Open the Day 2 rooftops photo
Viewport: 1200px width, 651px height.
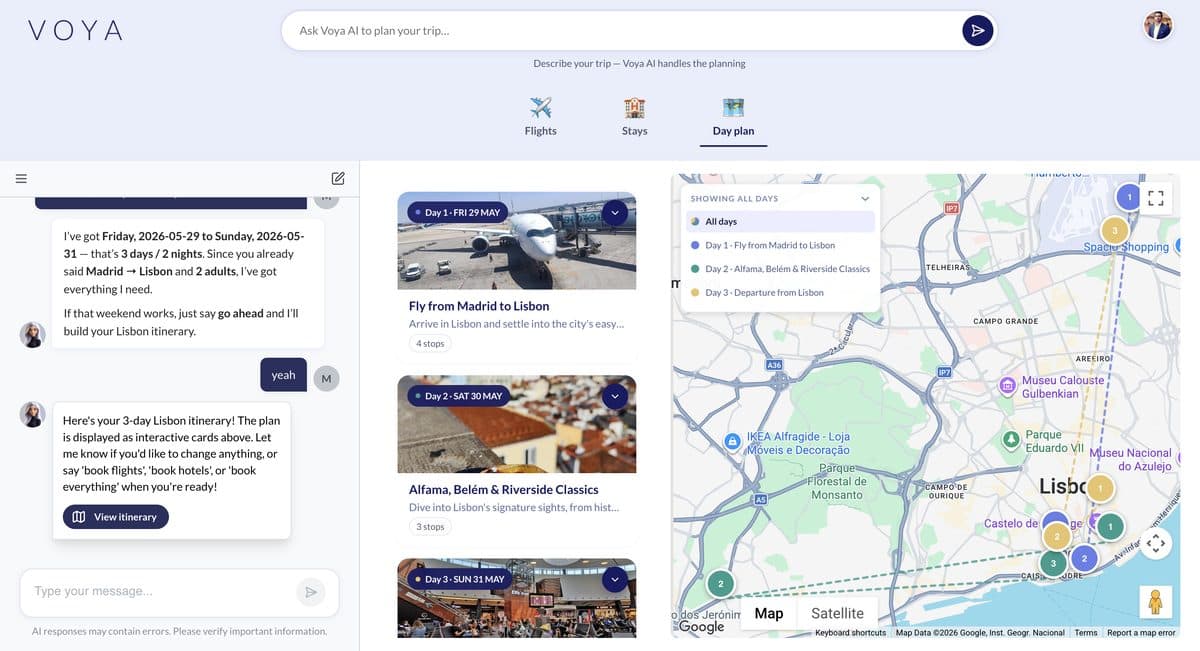516,424
